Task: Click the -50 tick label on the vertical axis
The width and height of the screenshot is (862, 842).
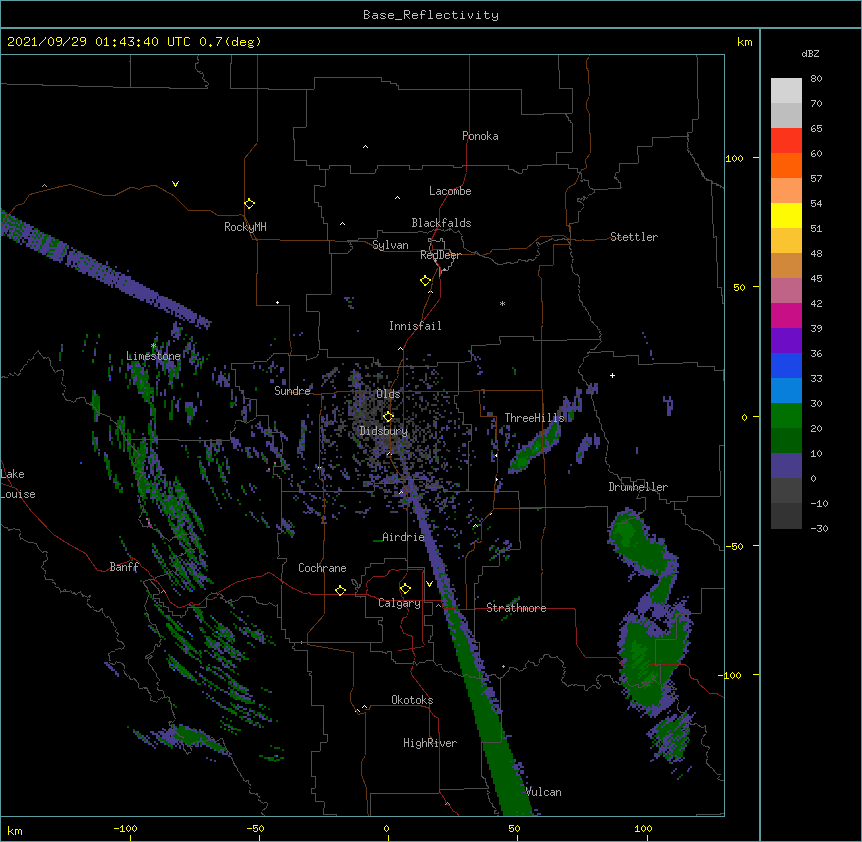Action: click(x=734, y=546)
